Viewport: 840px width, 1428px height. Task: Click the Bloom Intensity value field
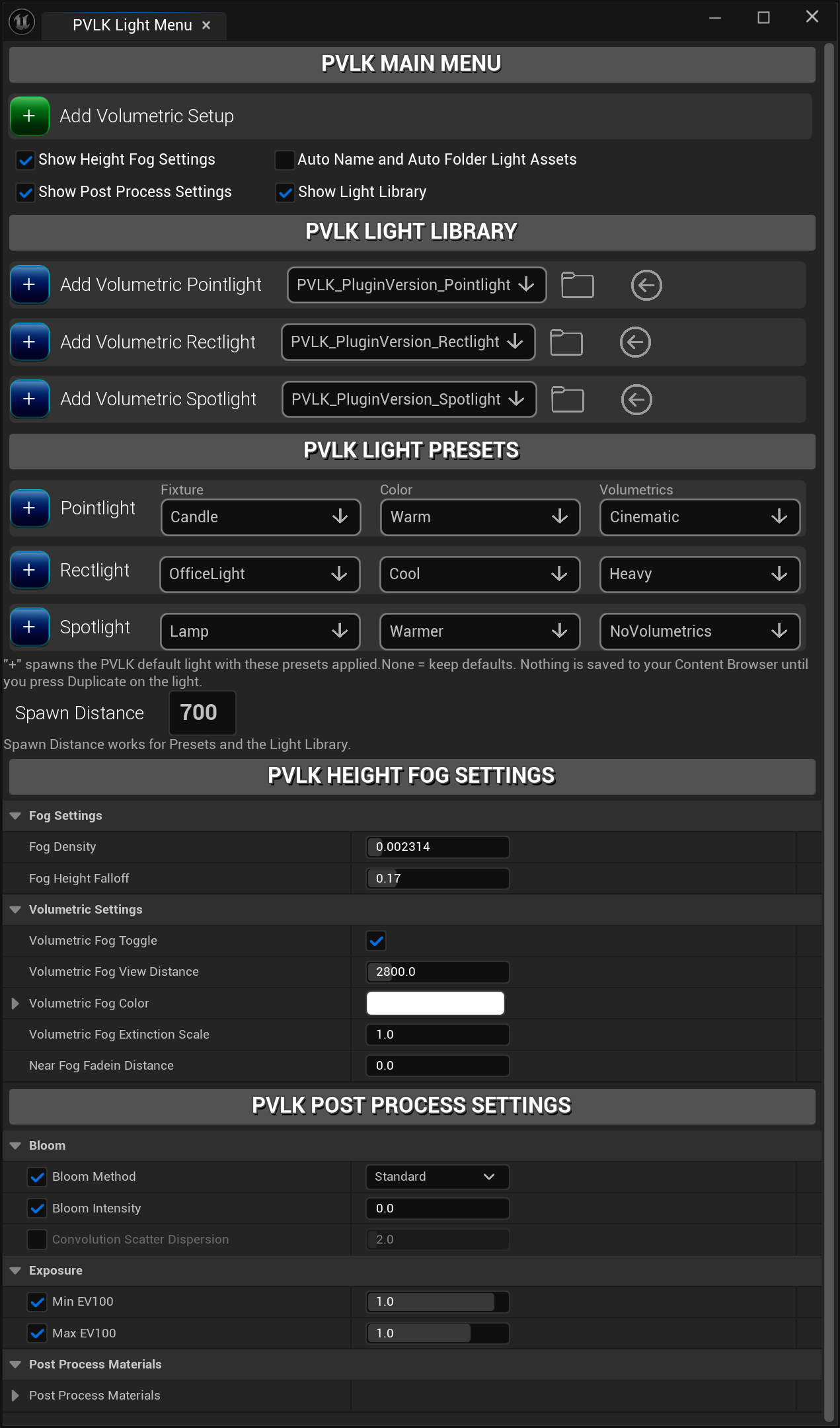438,1209
